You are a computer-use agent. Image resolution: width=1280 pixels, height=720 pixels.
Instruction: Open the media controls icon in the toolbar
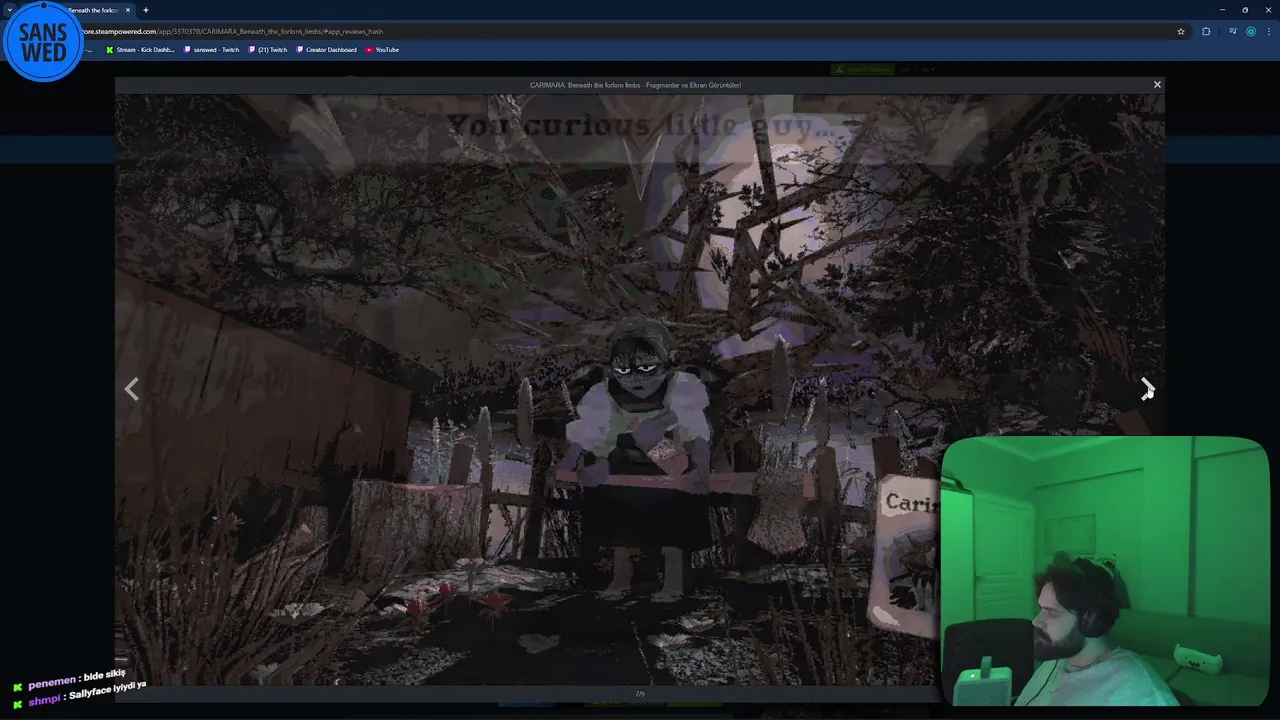pos(1233,31)
